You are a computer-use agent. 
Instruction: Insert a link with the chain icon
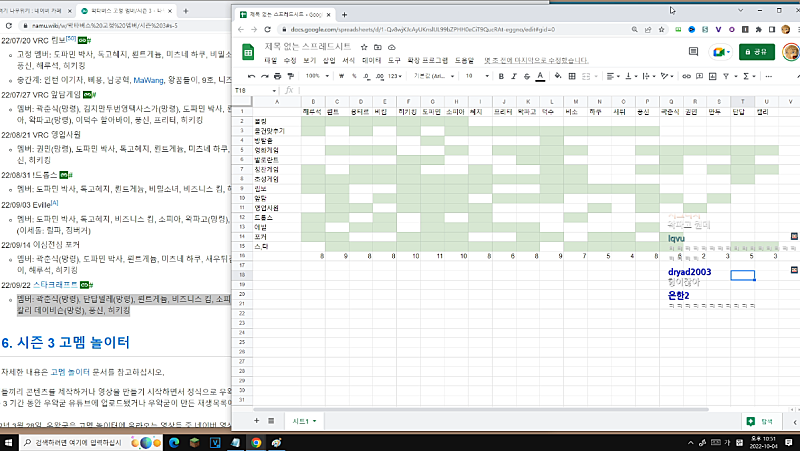[x=686, y=76]
